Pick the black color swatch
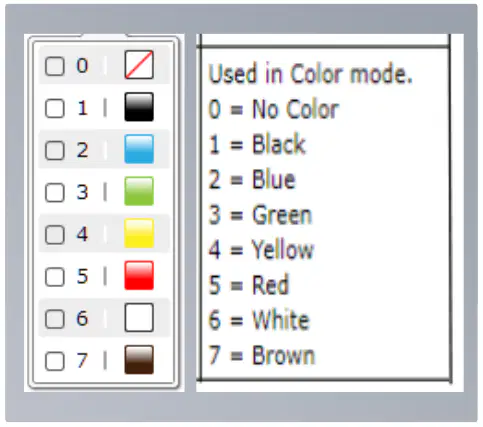Image resolution: width=483 pixels, height=427 pixels. pyautogui.click(x=139, y=107)
